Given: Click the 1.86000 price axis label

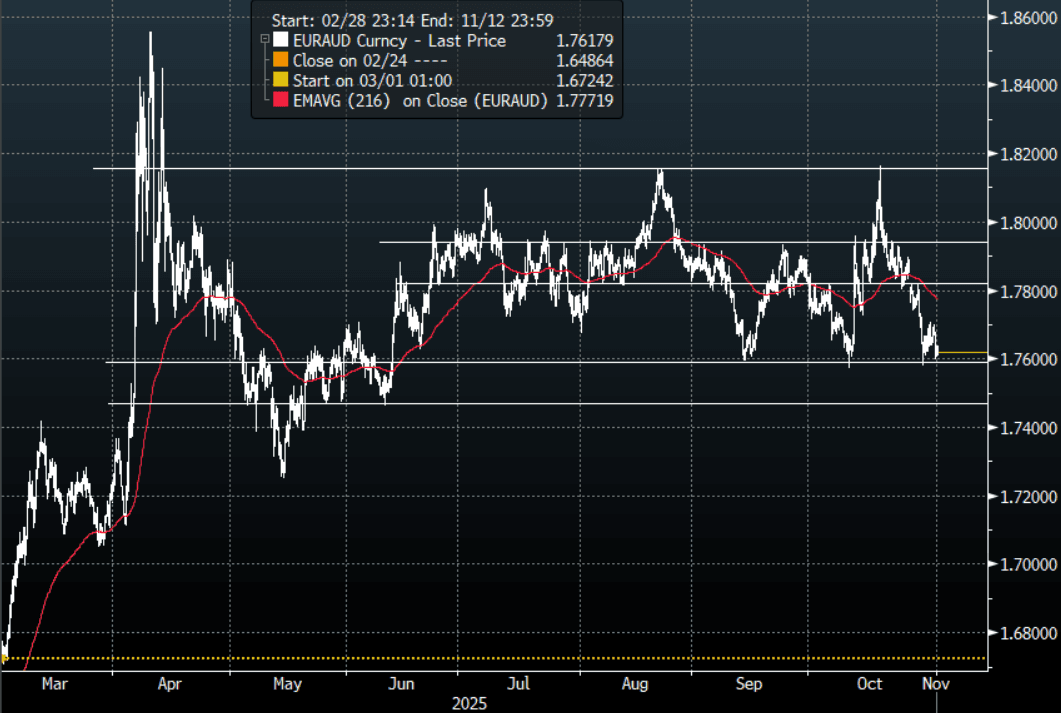Looking at the screenshot, I should coord(1026,18).
